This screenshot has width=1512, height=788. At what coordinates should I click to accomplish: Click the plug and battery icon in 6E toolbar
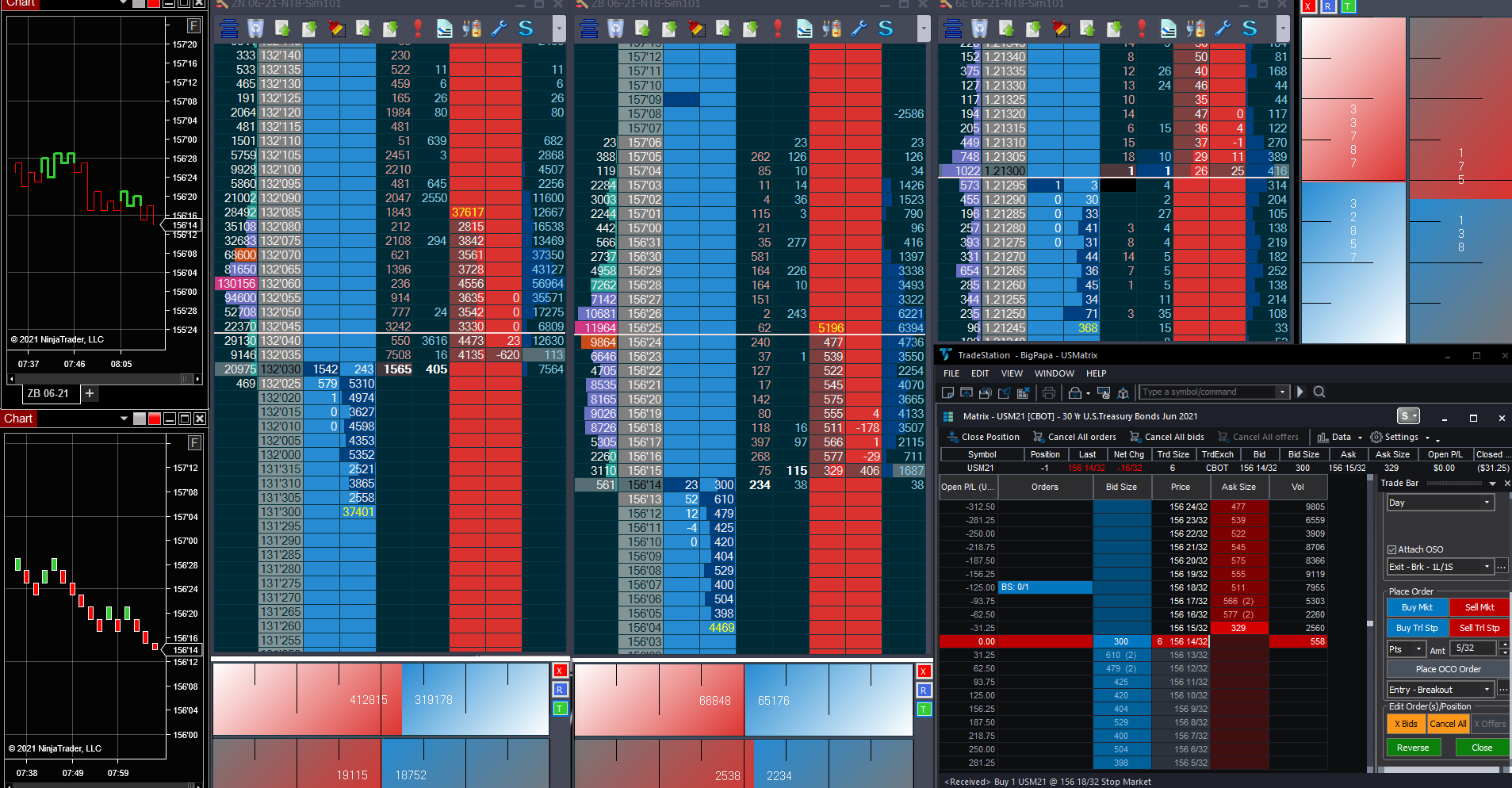coord(1196,29)
